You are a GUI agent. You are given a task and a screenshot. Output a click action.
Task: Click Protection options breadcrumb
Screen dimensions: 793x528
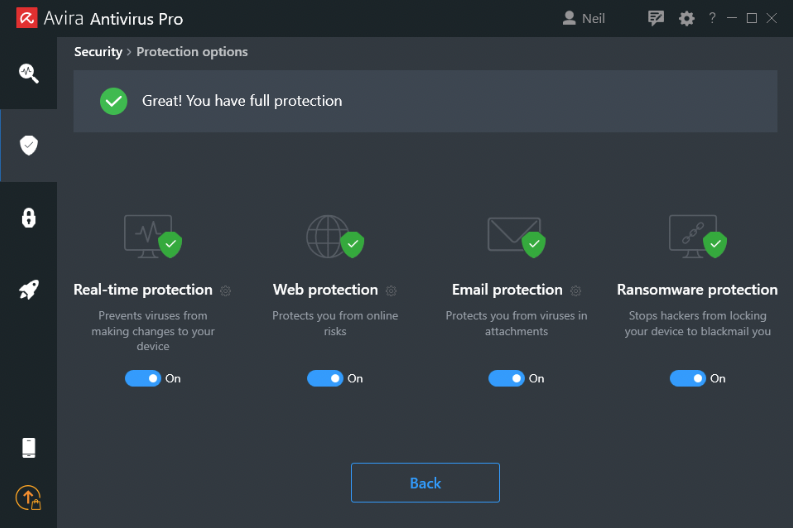192,52
